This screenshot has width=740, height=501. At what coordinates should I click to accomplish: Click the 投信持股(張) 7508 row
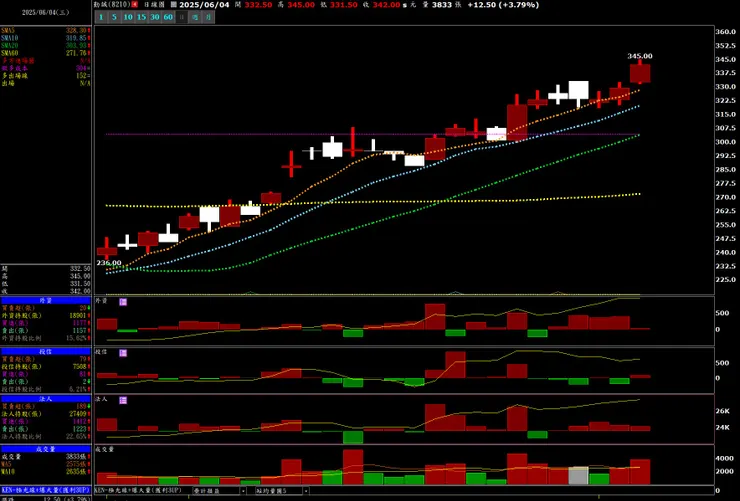point(45,367)
